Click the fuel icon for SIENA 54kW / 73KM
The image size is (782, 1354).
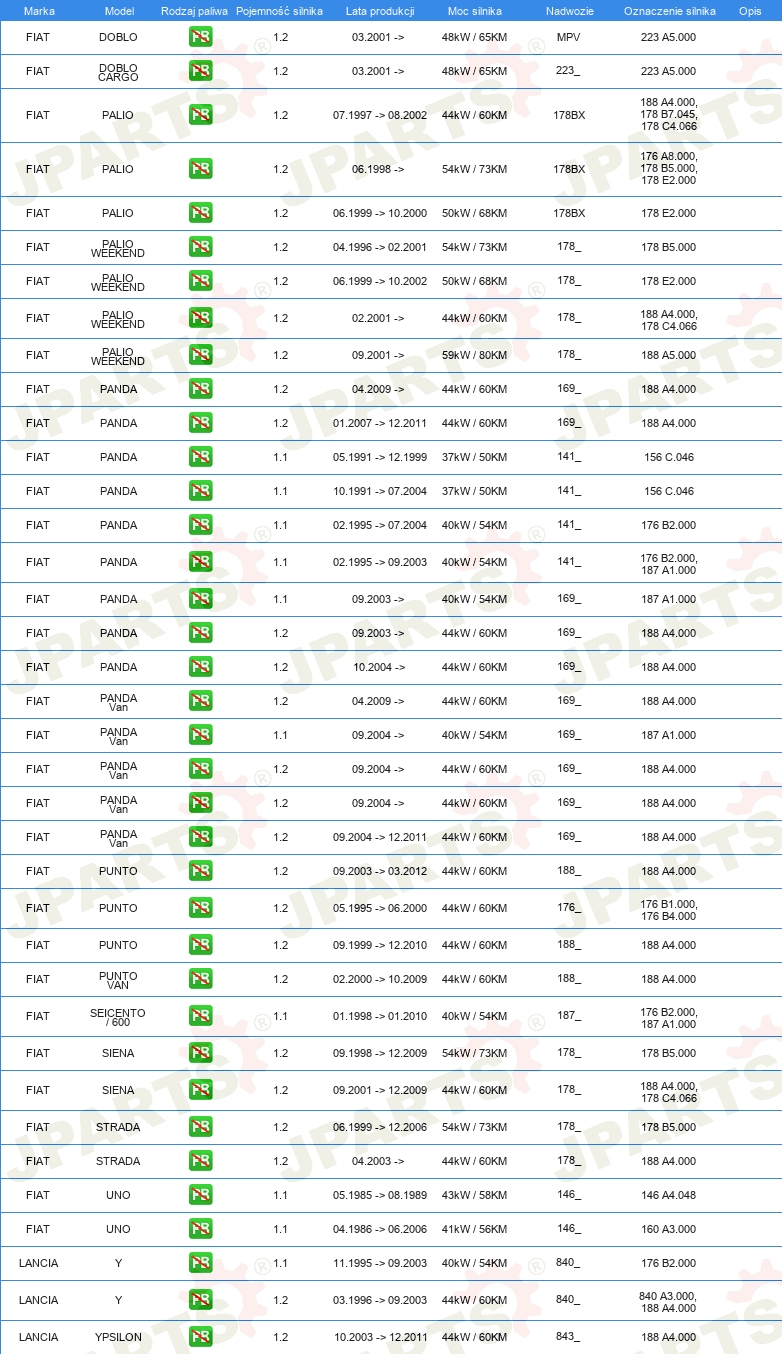pyautogui.click(x=200, y=1053)
